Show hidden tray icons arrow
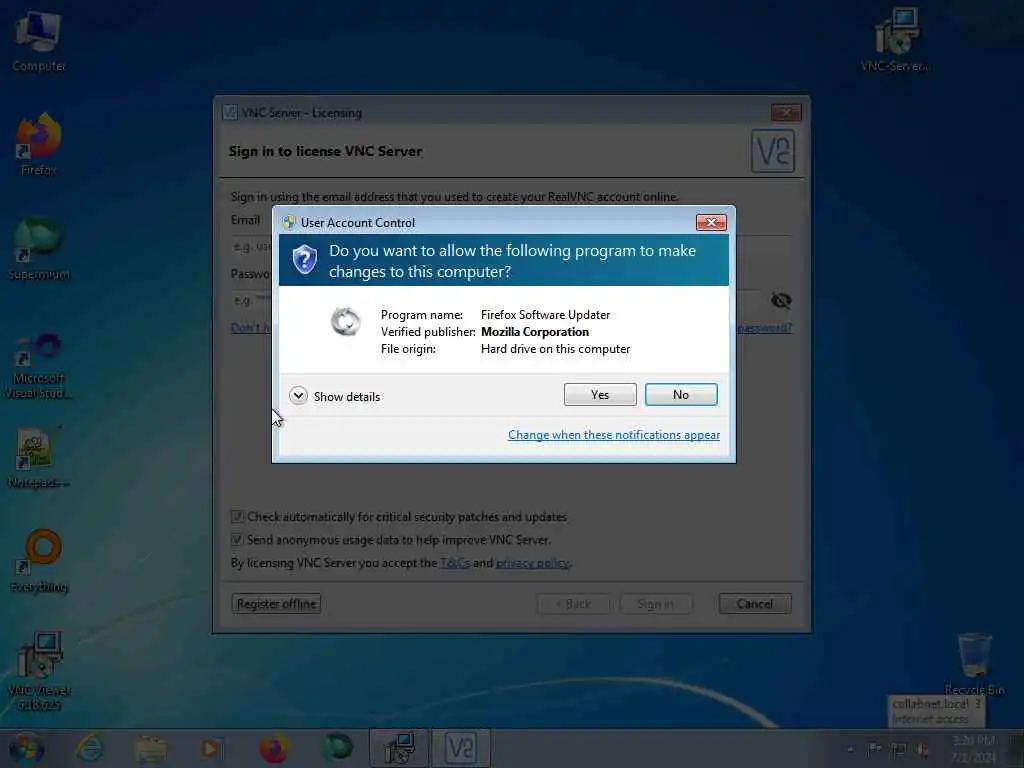Image resolution: width=1024 pixels, height=768 pixels. click(x=850, y=749)
